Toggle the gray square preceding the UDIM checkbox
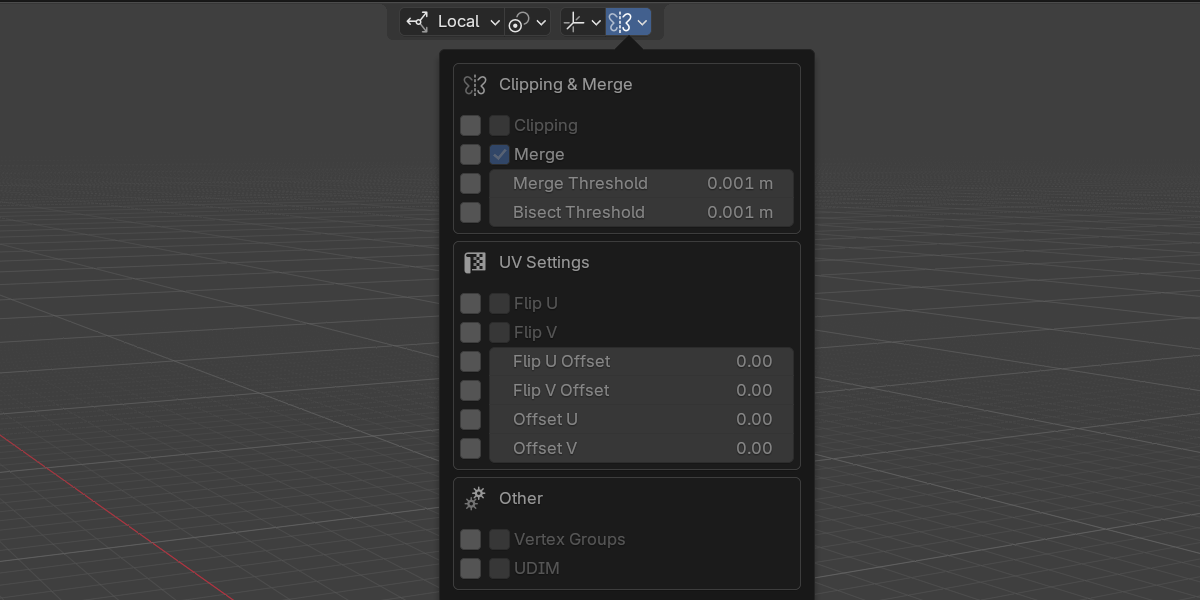The image size is (1200, 600). [x=471, y=569]
